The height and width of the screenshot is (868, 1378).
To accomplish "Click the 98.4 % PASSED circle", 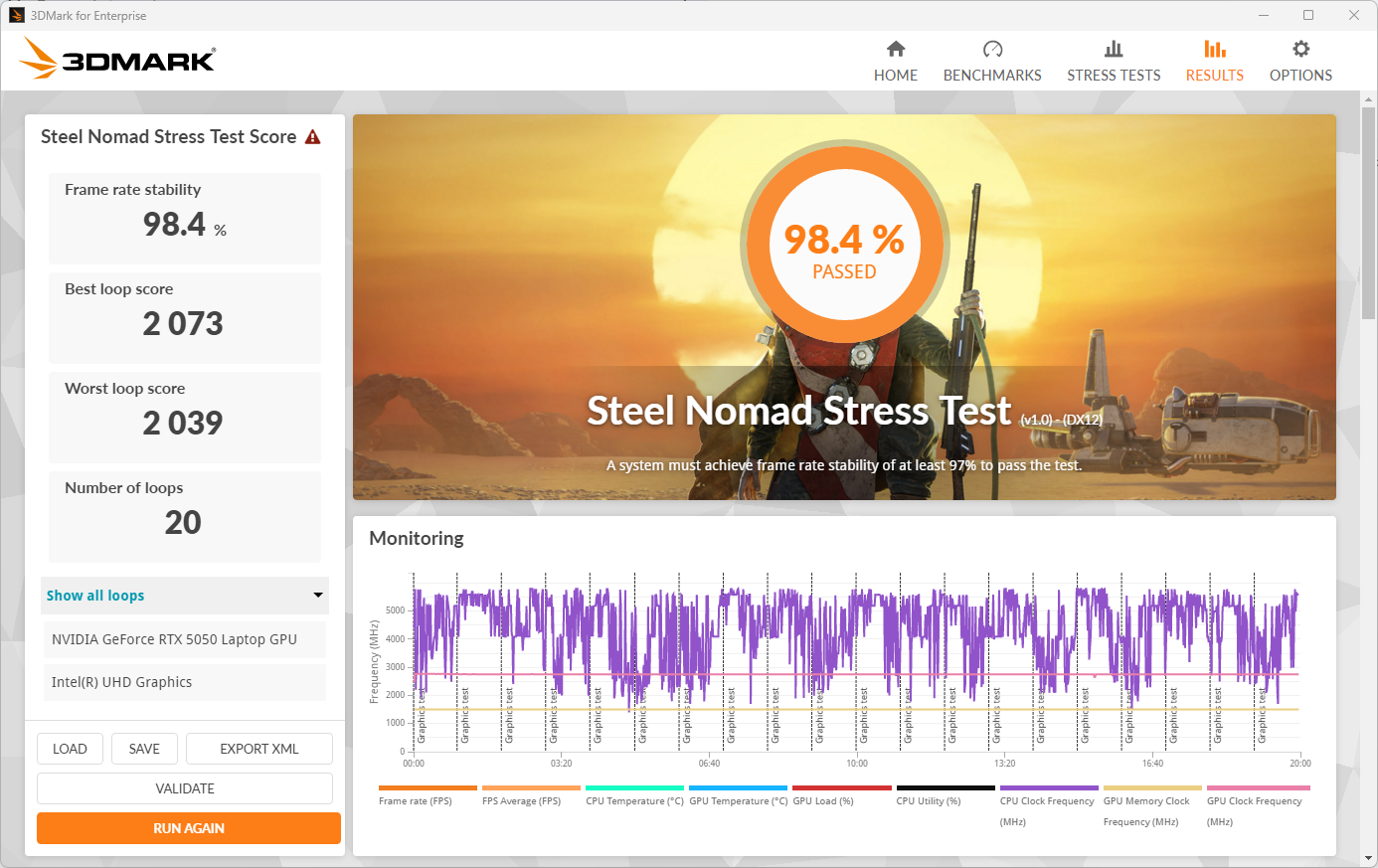I will click(844, 243).
